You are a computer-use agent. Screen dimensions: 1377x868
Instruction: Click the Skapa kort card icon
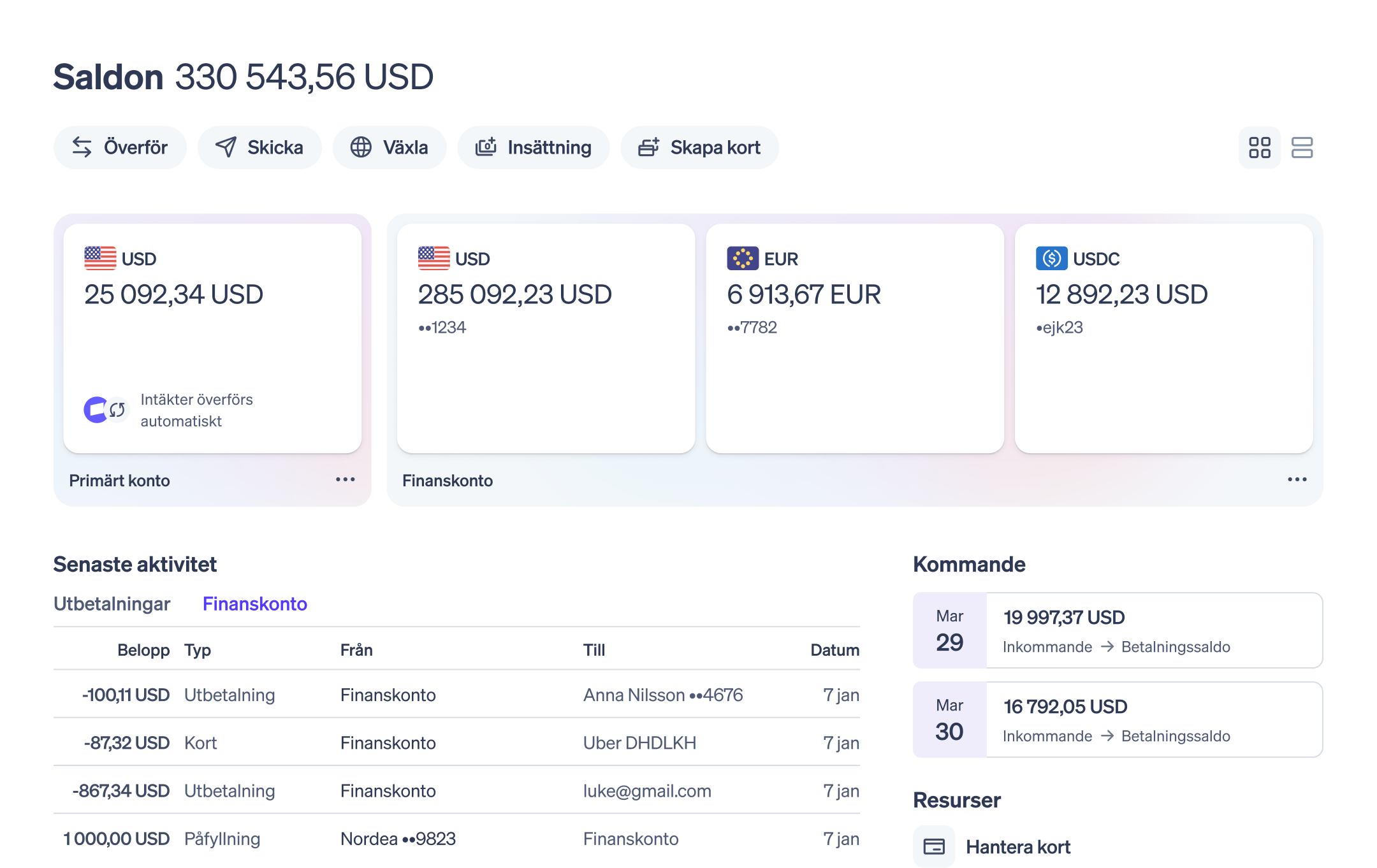648,147
